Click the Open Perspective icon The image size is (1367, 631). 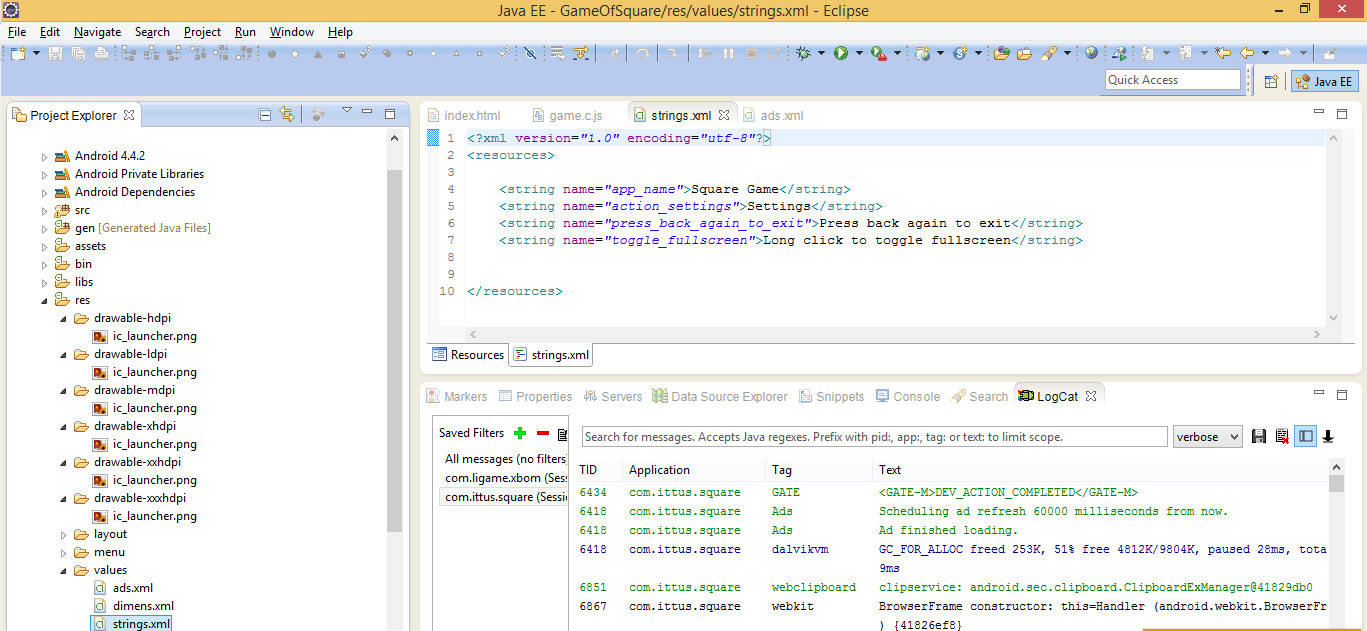point(1272,82)
